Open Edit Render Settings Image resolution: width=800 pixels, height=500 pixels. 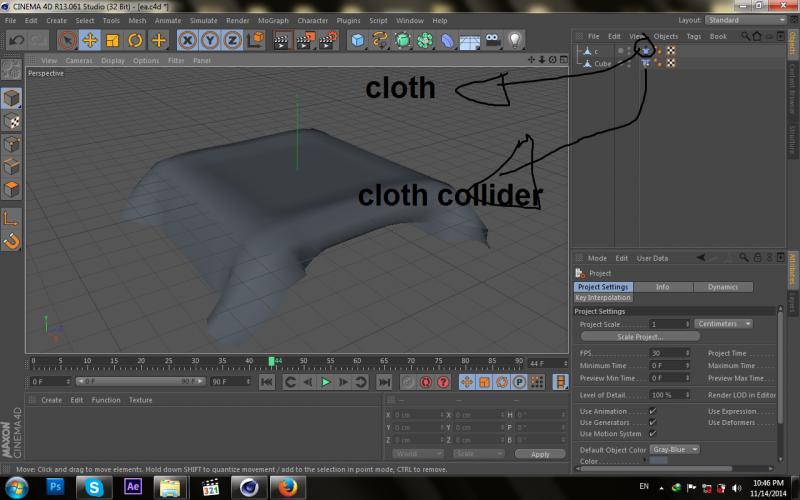(328, 40)
